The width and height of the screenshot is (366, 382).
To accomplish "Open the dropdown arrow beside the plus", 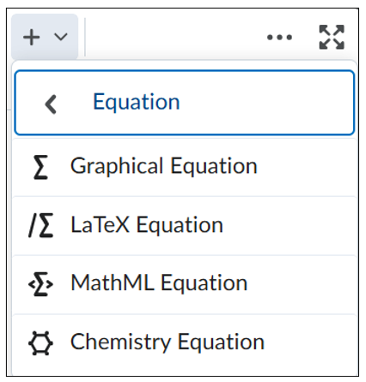I will point(61,36).
